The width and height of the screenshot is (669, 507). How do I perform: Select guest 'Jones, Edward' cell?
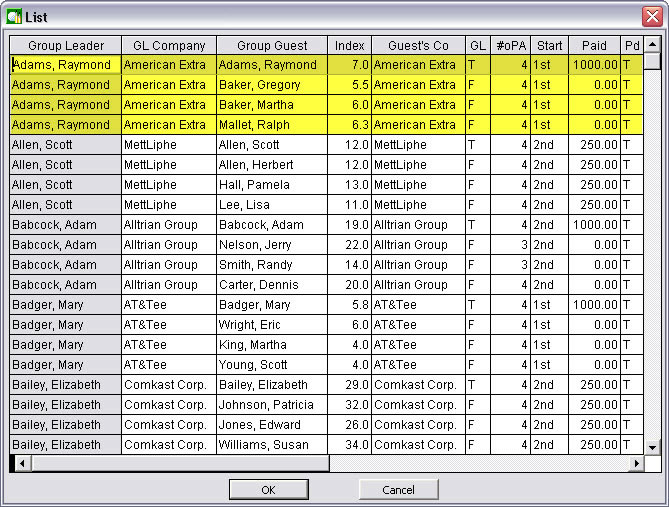(272, 425)
